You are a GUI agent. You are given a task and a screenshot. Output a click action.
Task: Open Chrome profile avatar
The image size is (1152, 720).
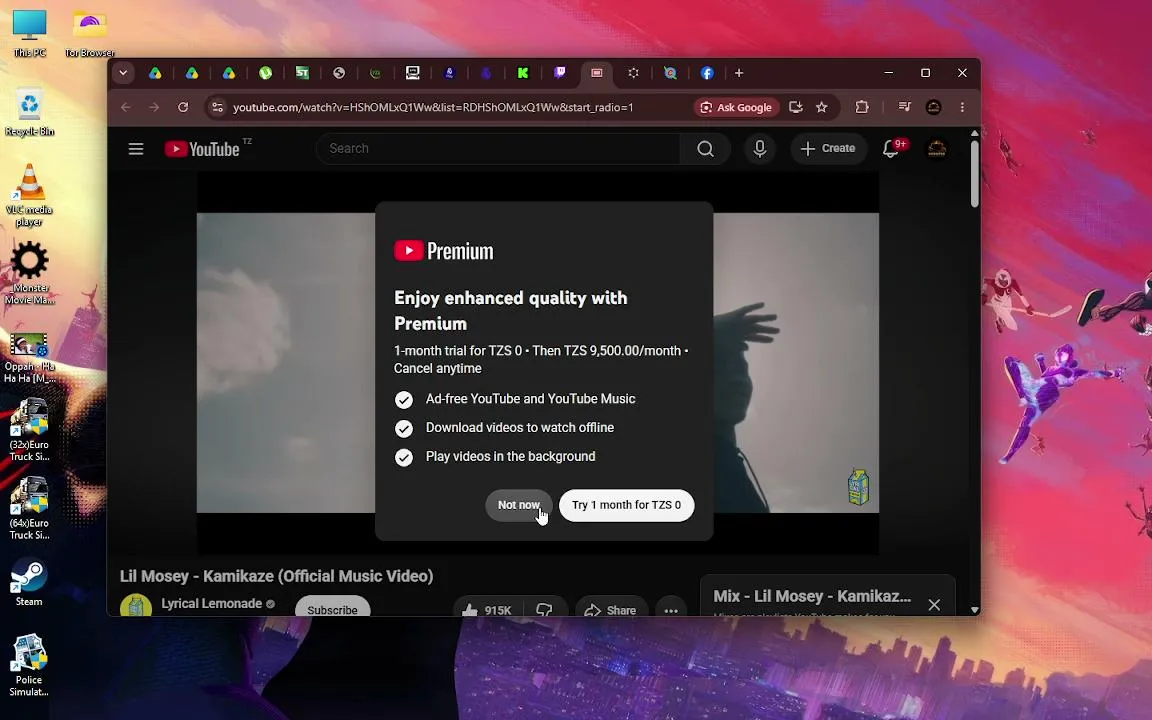coord(933,107)
